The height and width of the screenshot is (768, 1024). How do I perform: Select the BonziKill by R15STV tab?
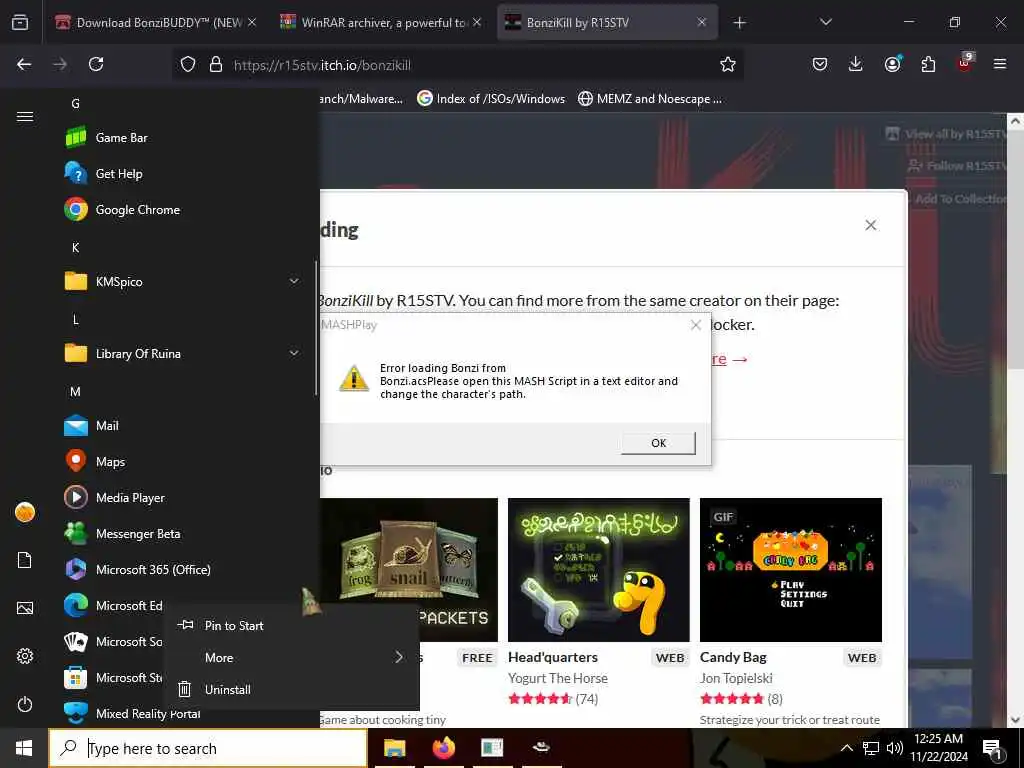pos(607,23)
